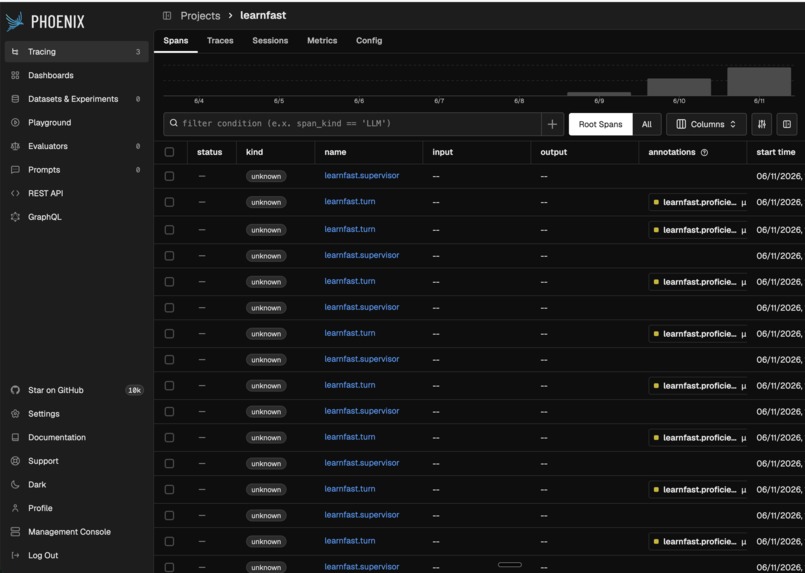Switch to the Config tab
The image size is (805, 573).
tap(369, 41)
